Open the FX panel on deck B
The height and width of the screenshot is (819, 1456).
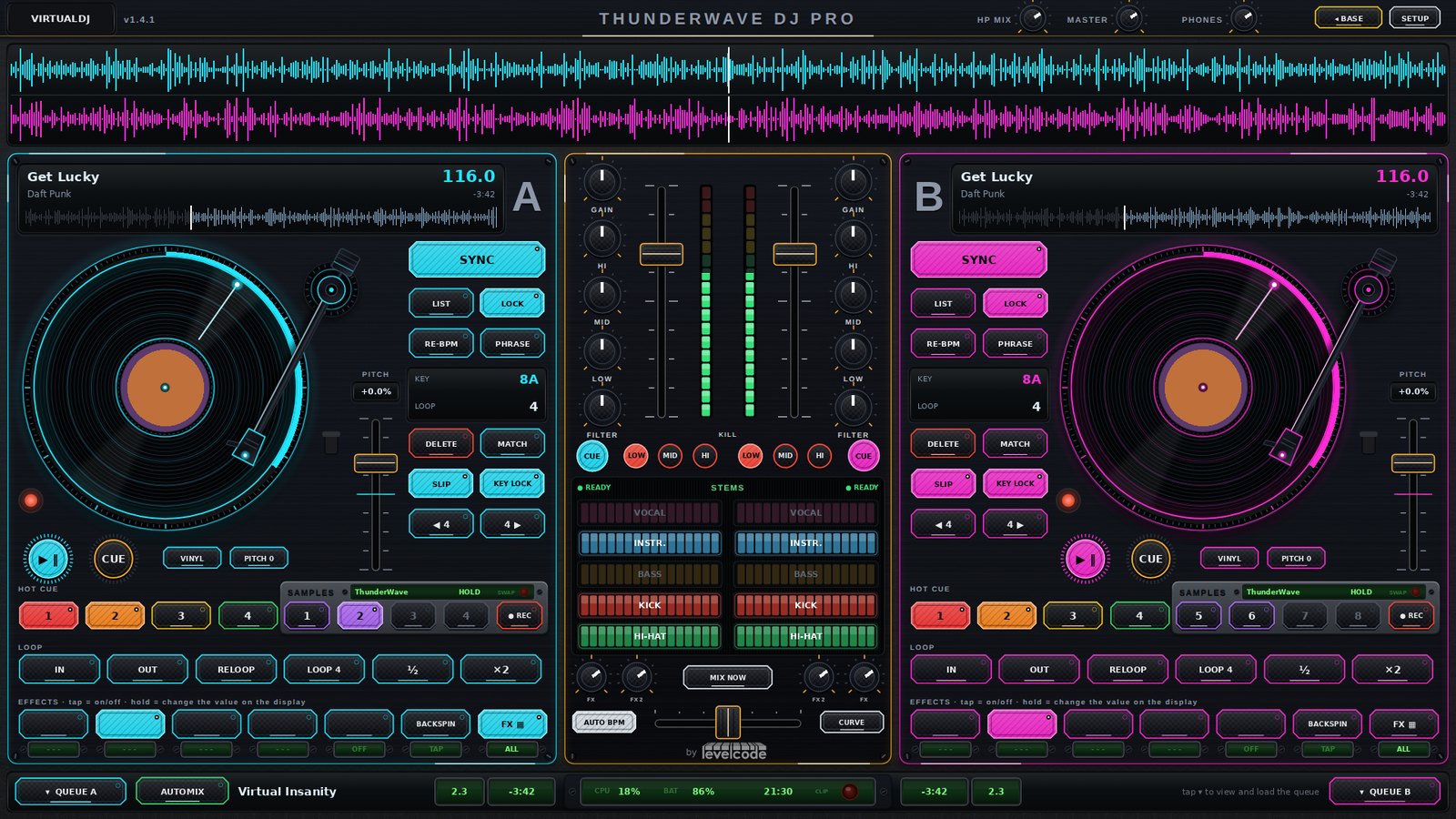[x=1404, y=723]
